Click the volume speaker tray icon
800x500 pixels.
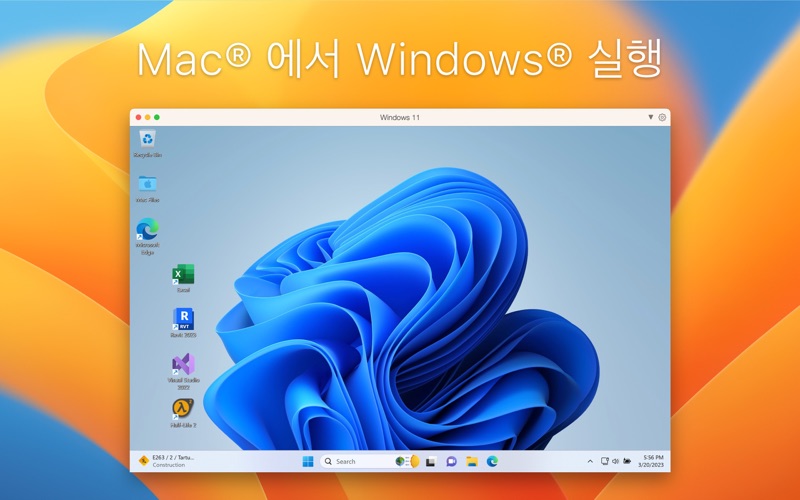coord(615,461)
